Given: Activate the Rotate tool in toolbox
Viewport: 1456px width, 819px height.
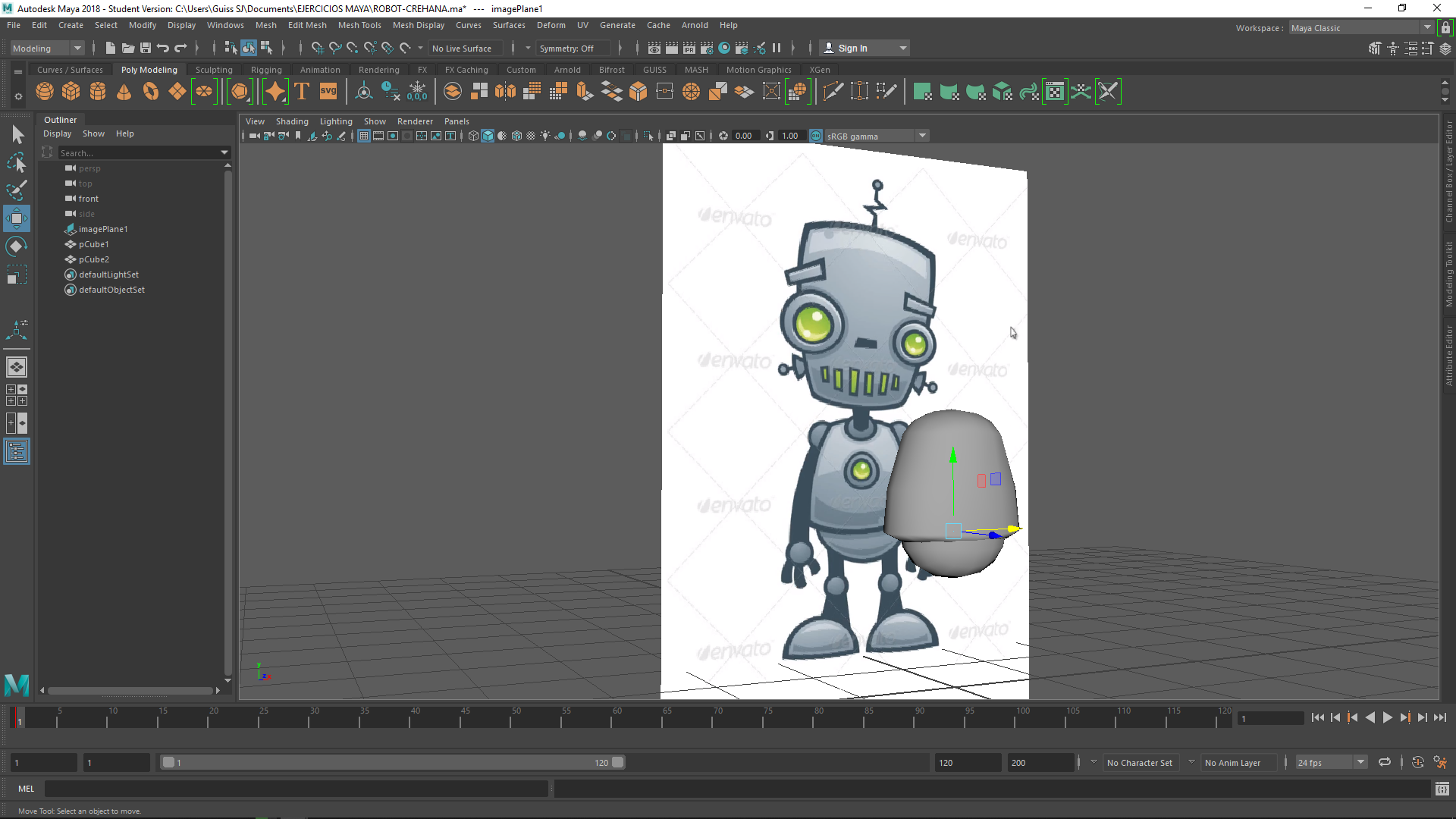Looking at the screenshot, I should coord(17,246).
